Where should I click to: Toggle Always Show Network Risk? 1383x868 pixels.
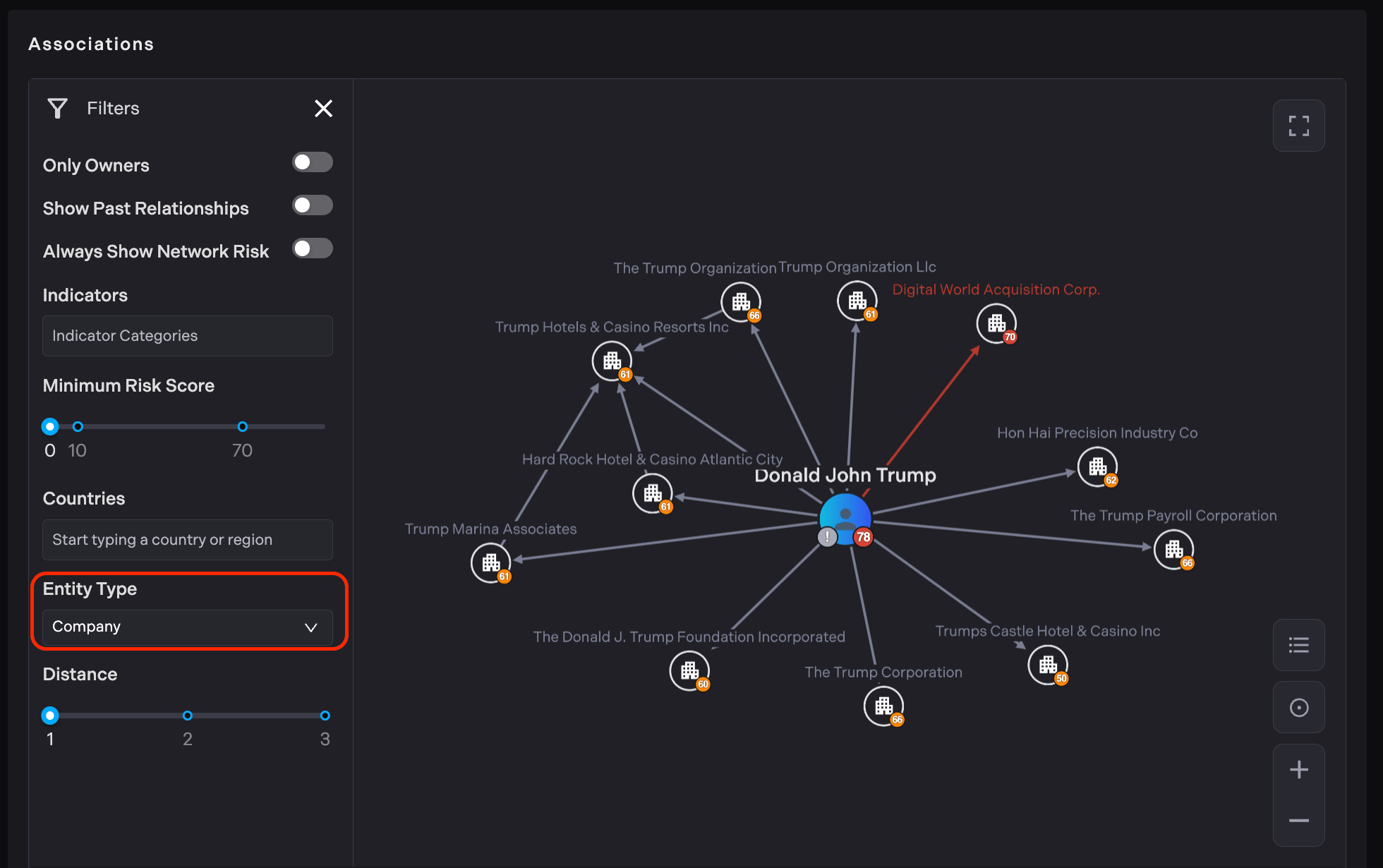313,248
